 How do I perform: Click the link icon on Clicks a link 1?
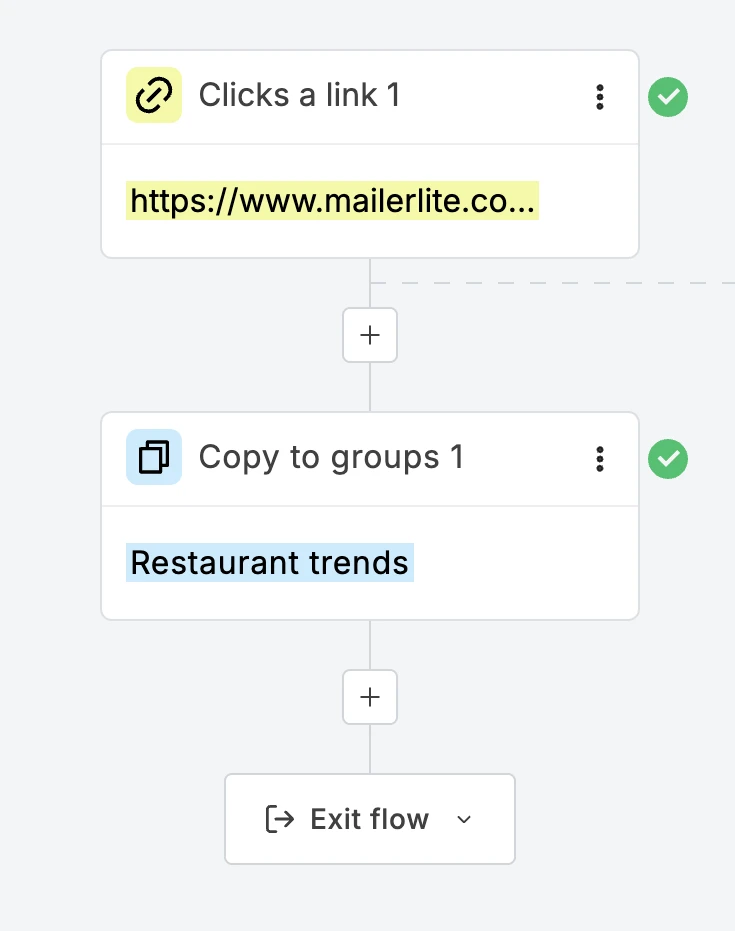154,95
